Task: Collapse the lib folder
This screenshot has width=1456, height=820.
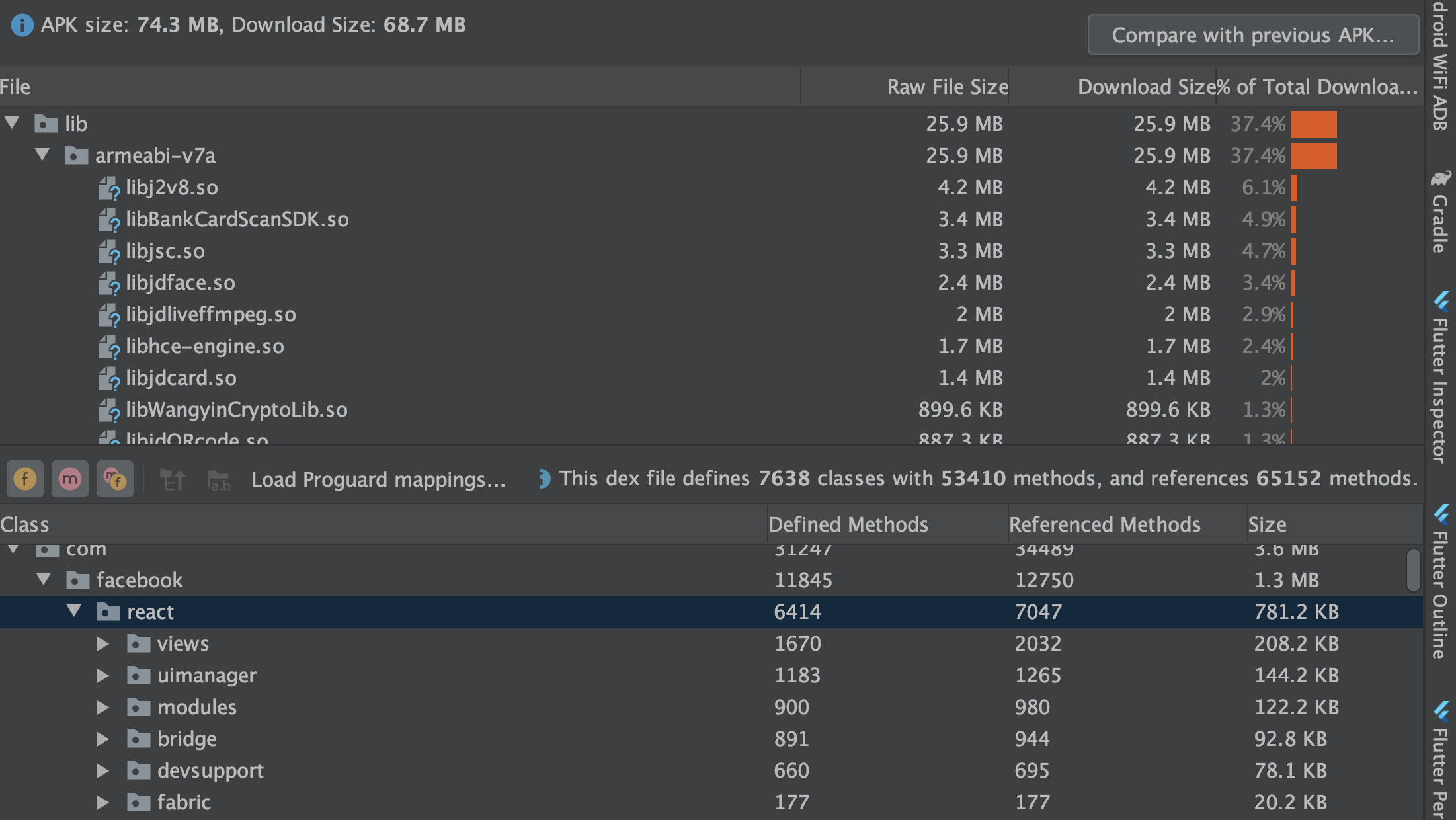Action: [13, 123]
